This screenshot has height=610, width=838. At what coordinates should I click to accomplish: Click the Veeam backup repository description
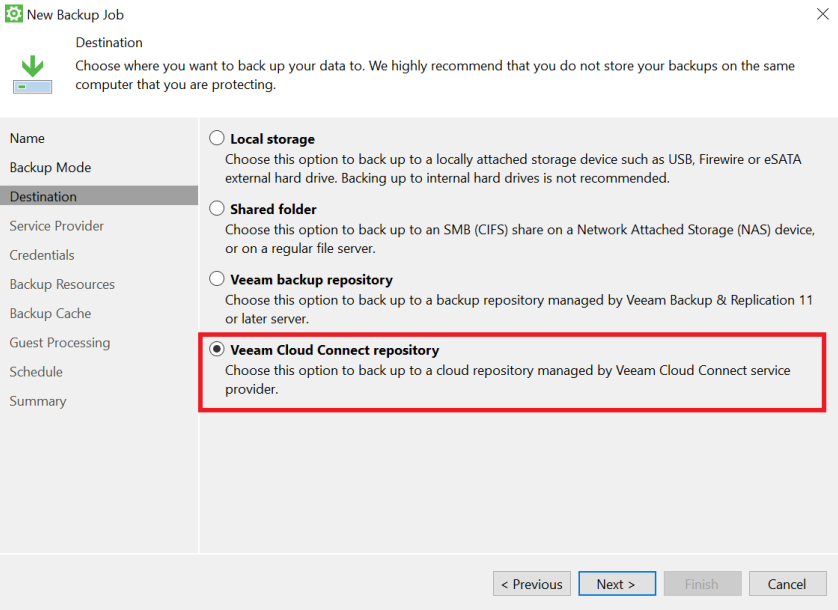tap(519, 309)
